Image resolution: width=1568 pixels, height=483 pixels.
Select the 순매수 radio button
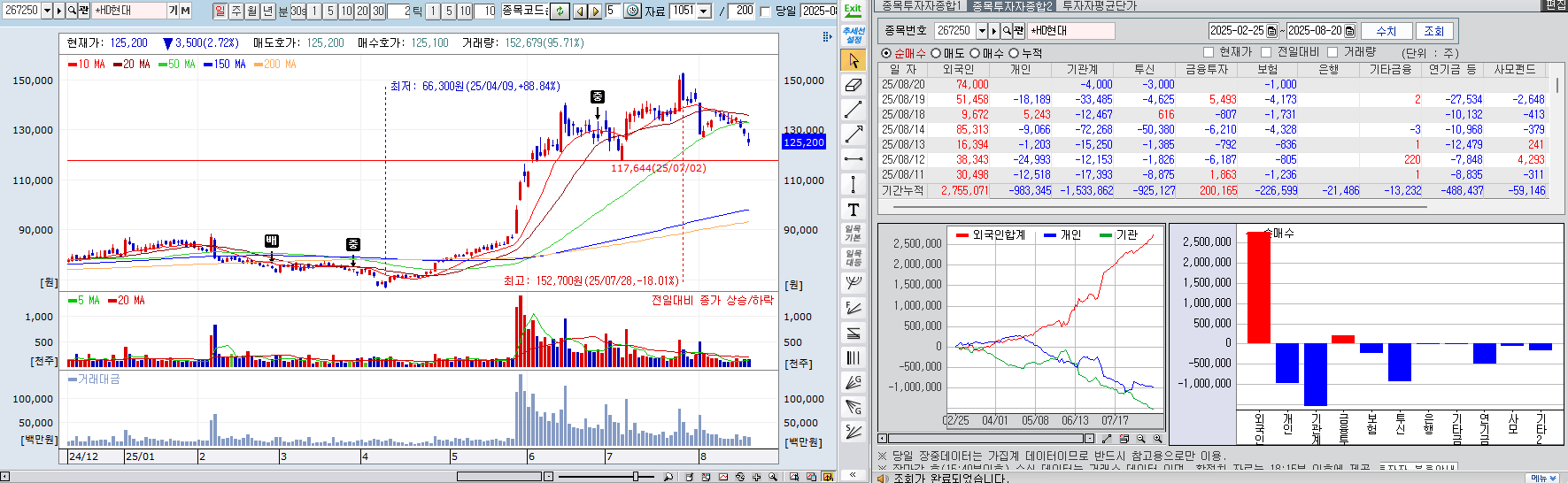coord(886,53)
